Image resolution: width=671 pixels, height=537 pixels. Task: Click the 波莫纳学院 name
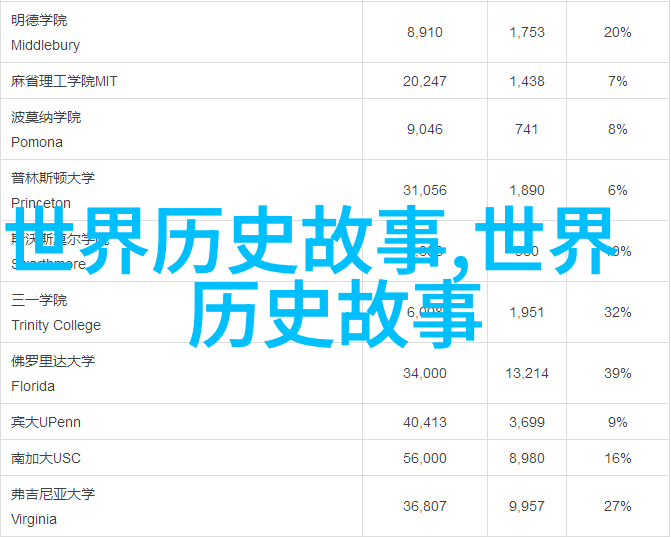point(46,117)
